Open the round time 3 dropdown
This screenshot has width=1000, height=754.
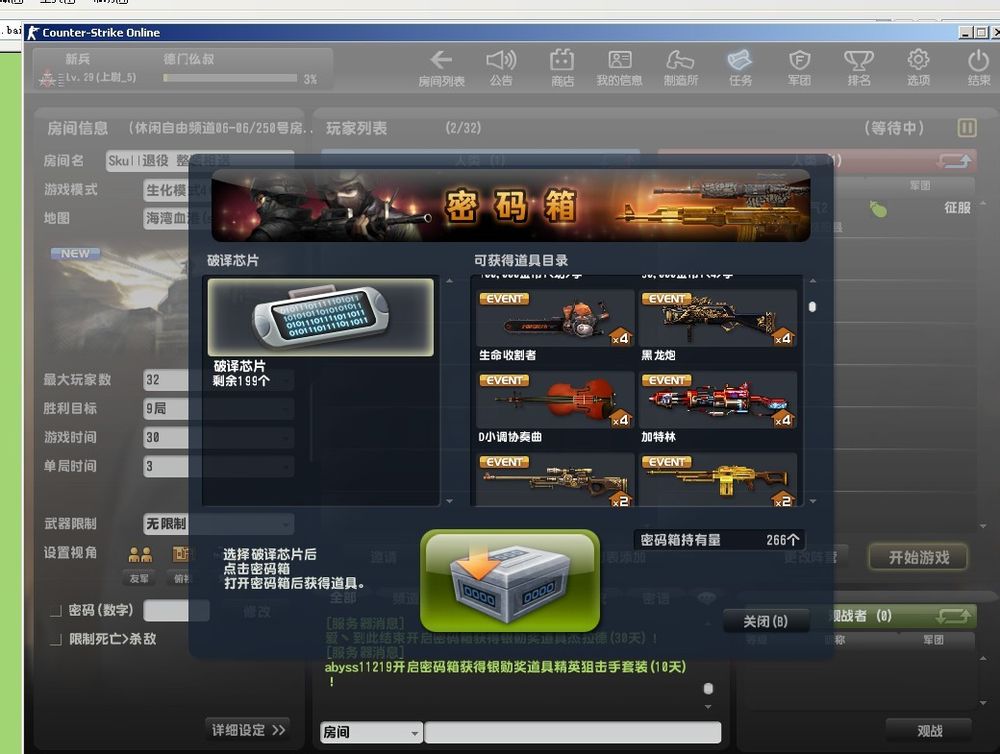(219, 466)
